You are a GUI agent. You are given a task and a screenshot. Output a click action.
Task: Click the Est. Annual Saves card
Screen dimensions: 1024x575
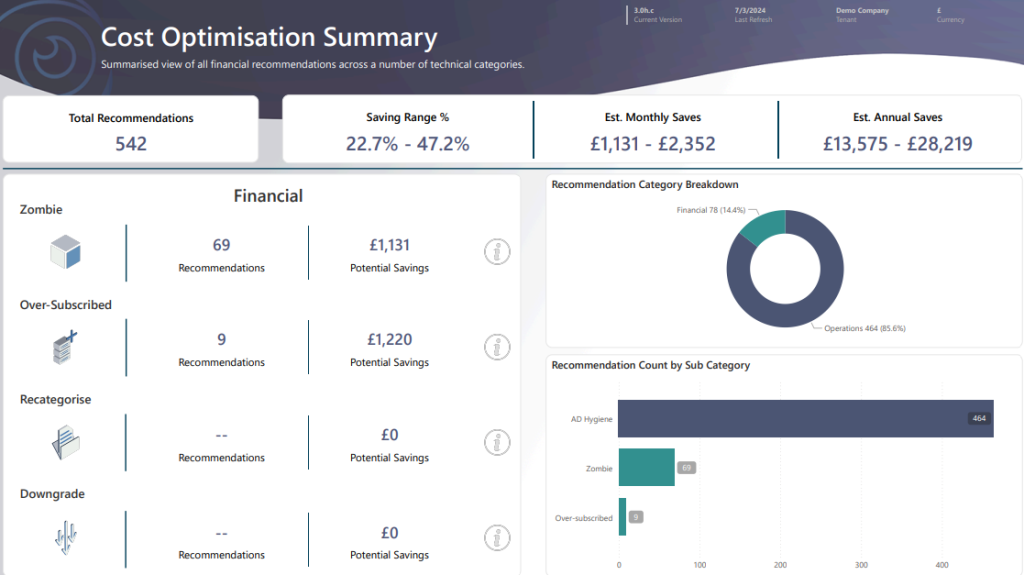tap(897, 130)
